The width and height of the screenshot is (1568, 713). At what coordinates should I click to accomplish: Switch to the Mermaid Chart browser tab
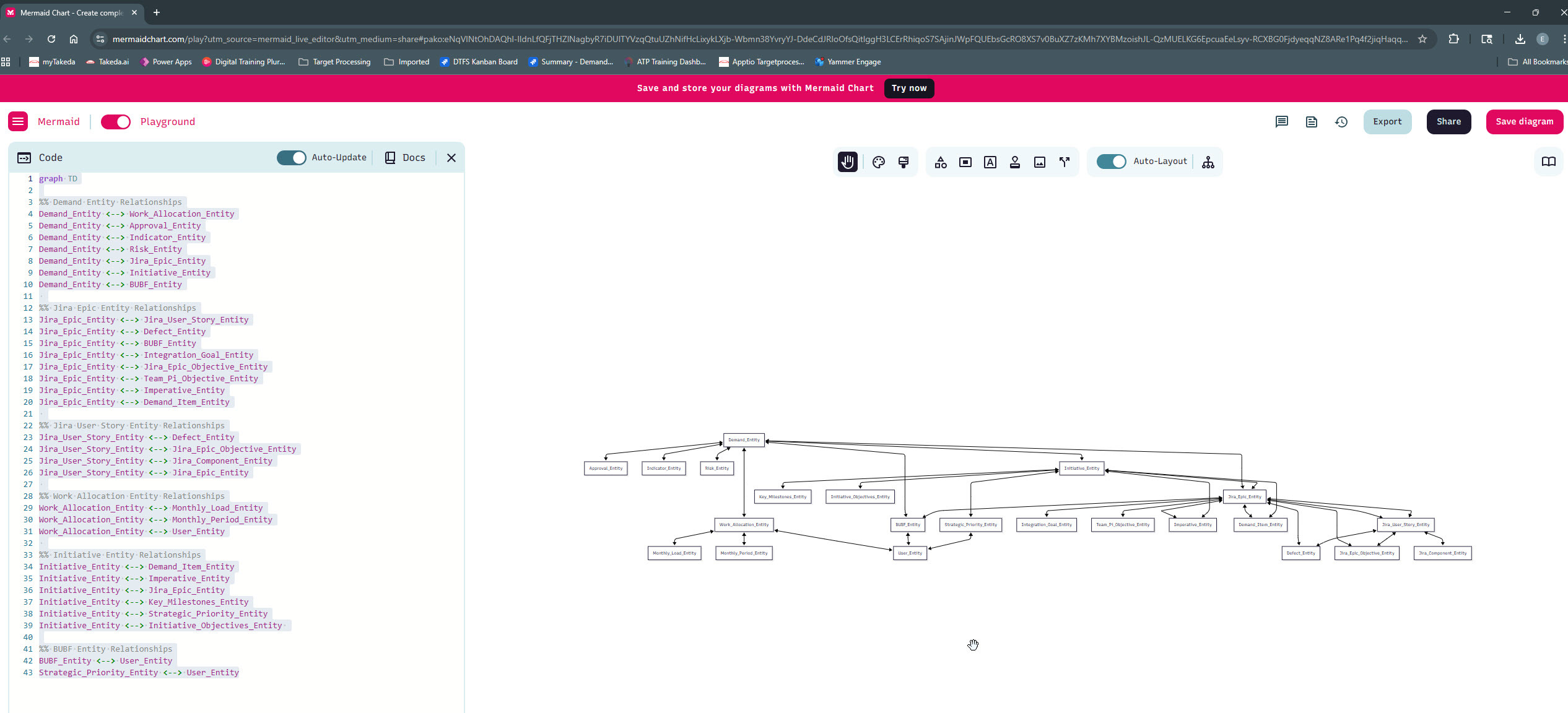click(x=71, y=12)
